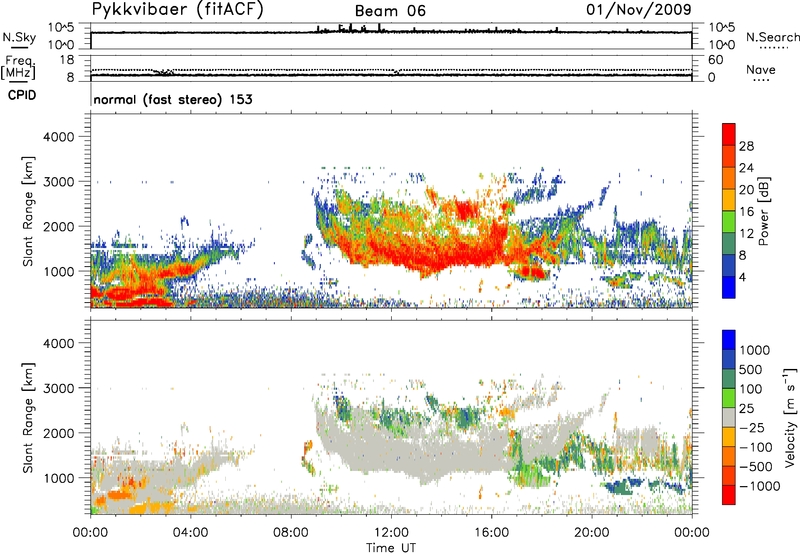
Task: Click the '08:00' time axis label
Action: [291, 533]
